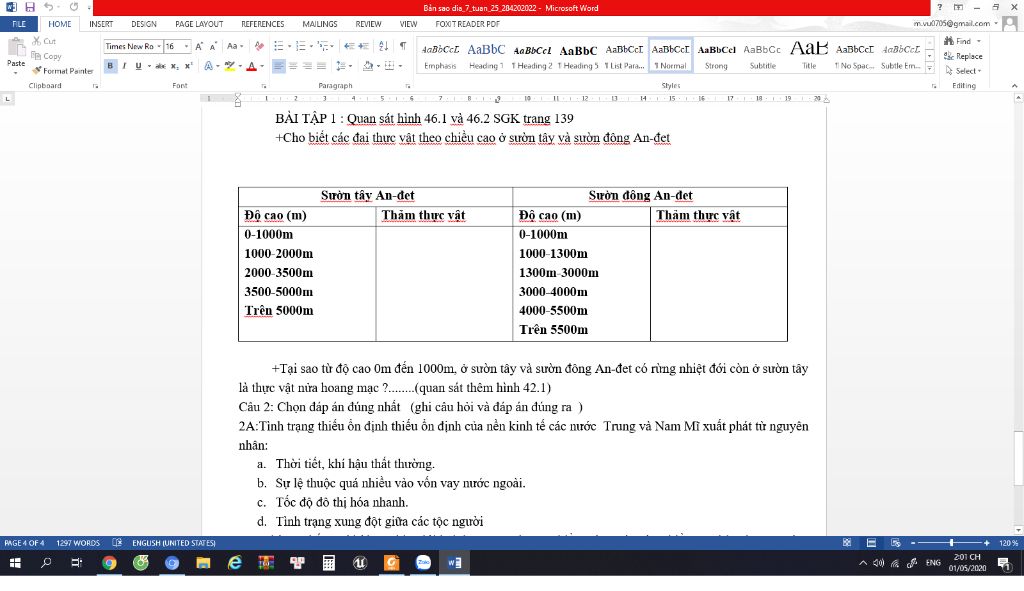Click the Cut scissors icon
The height and width of the screenshot is (591, 1024).
[37, 41]
